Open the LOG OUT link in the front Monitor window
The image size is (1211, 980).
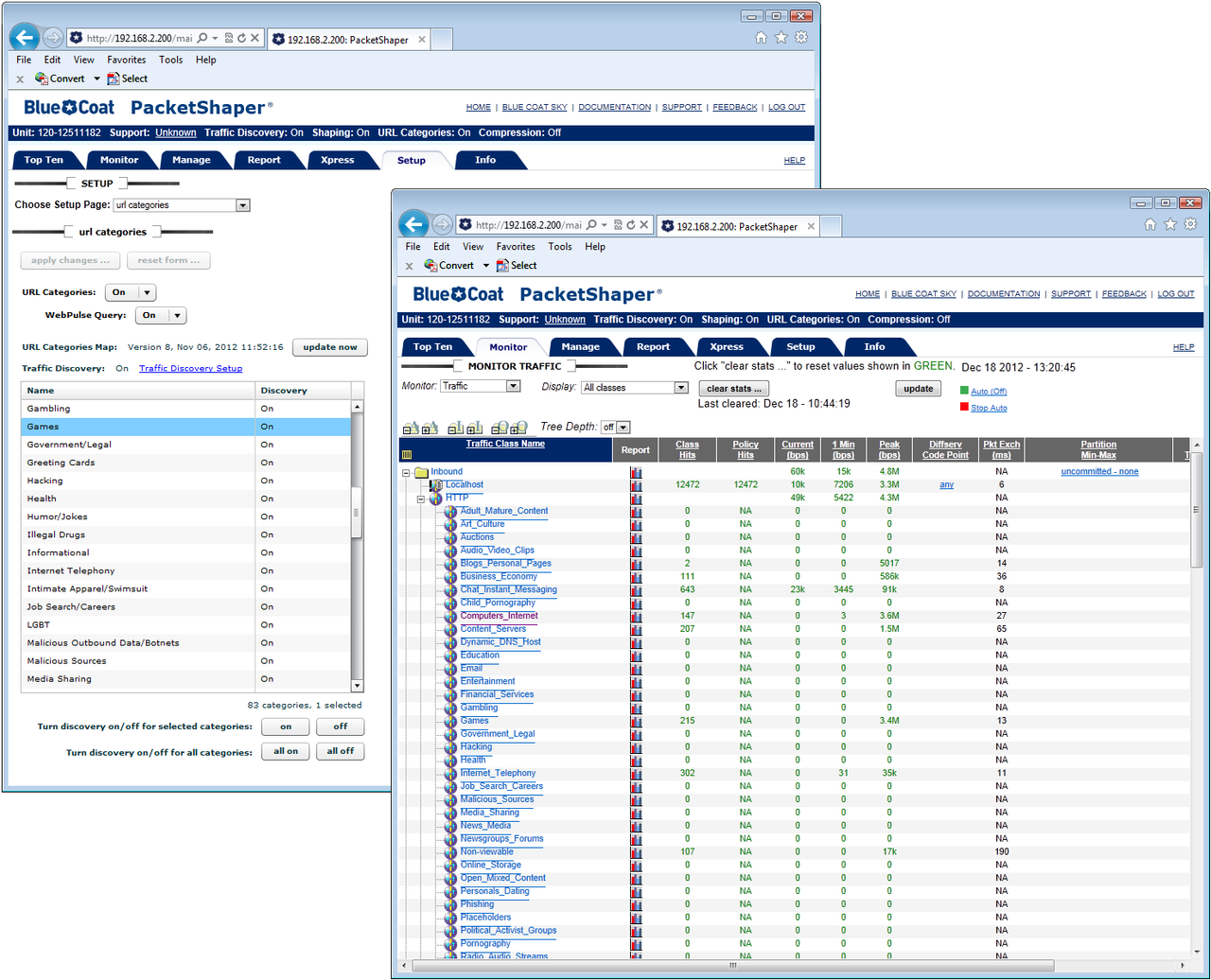[x=1176, y=294]
